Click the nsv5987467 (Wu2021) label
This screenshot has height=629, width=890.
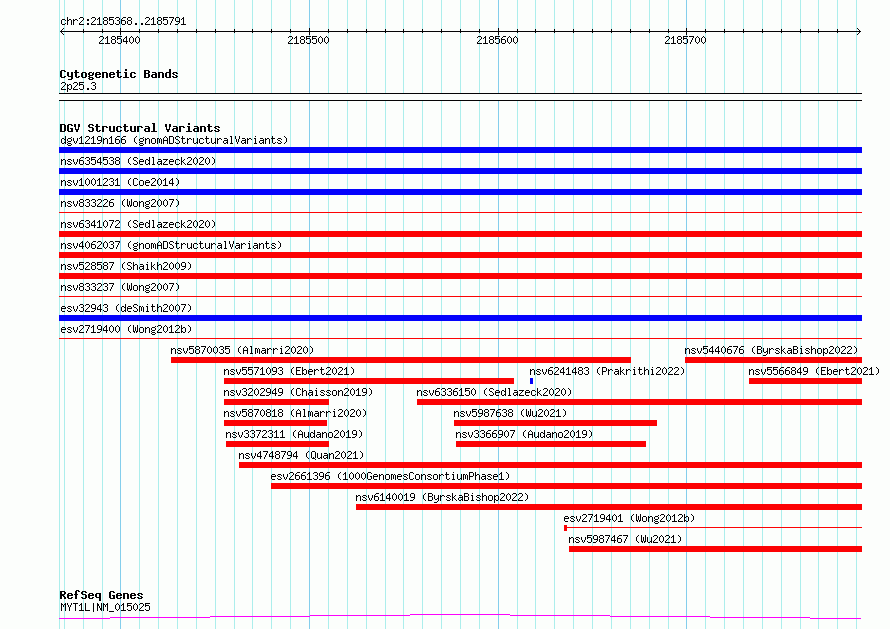click(x=625, y=539)
